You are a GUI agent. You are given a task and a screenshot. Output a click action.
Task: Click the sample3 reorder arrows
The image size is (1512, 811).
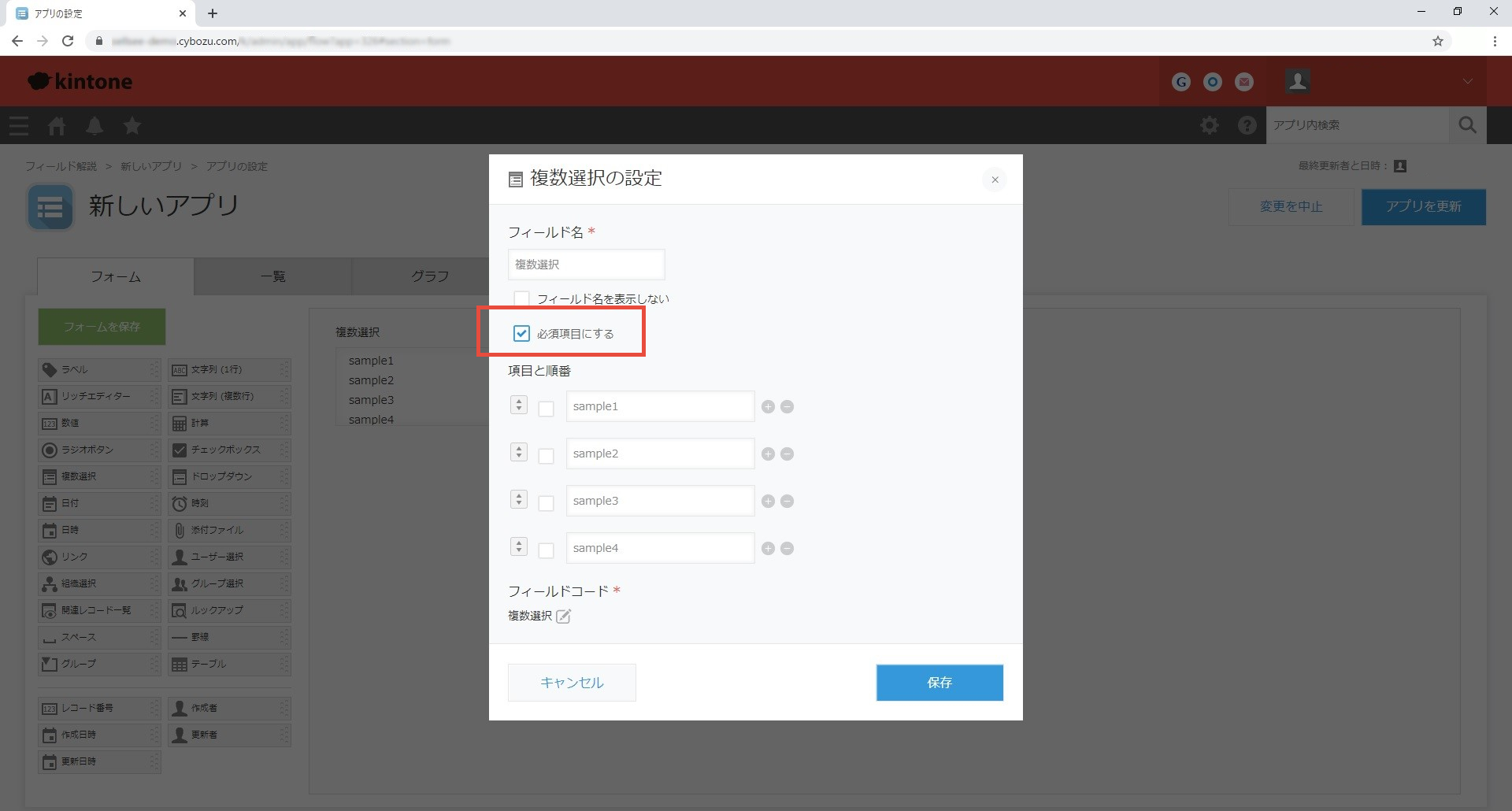pyautogui.click(x=518, y=499)
